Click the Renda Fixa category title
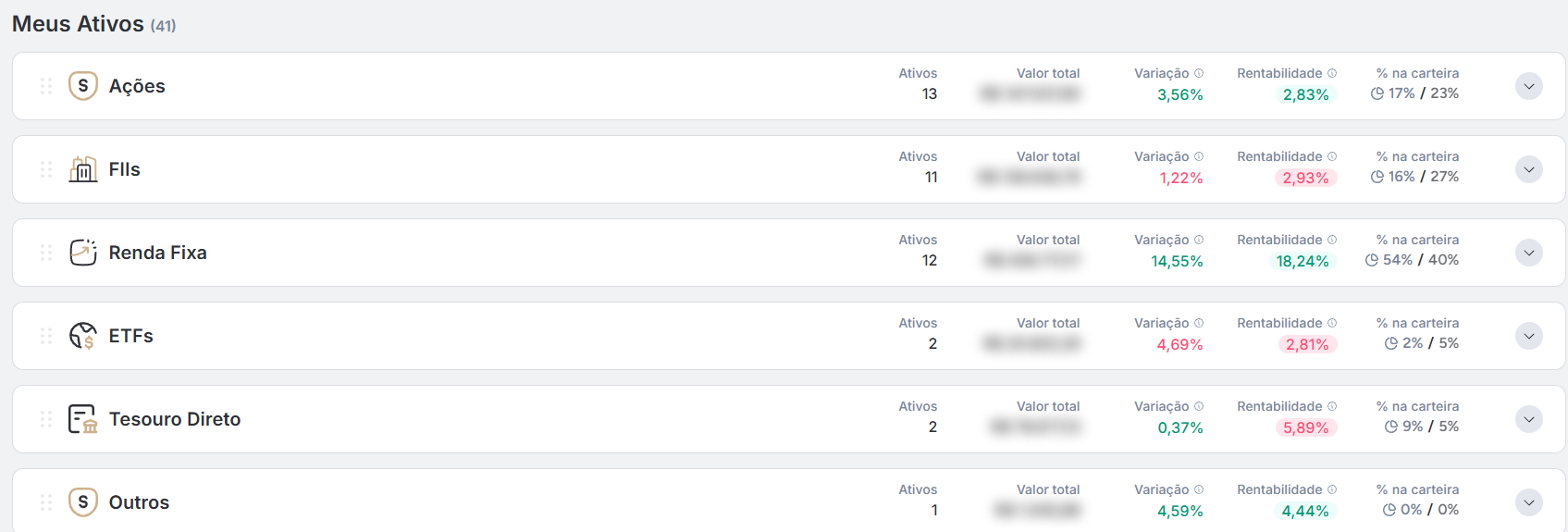This screenshot has width=1568, height=532. (158, 253)
